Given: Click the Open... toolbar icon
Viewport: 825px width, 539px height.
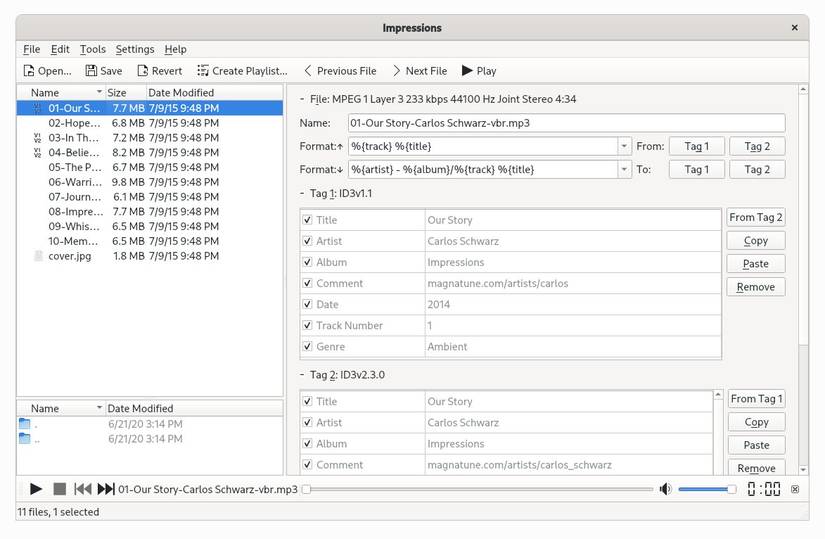Looking at the screenshot, I should point(29,71).
